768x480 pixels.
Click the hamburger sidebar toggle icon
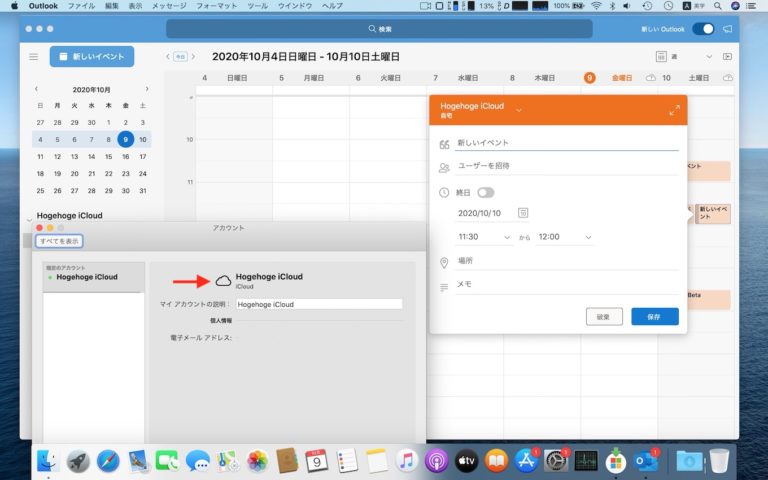click(33, 57)
